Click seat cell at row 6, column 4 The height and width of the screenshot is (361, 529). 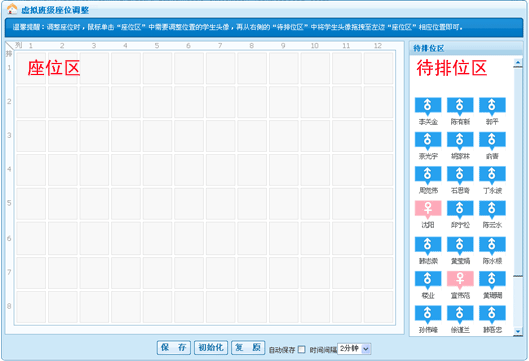[x=126, y=238]
